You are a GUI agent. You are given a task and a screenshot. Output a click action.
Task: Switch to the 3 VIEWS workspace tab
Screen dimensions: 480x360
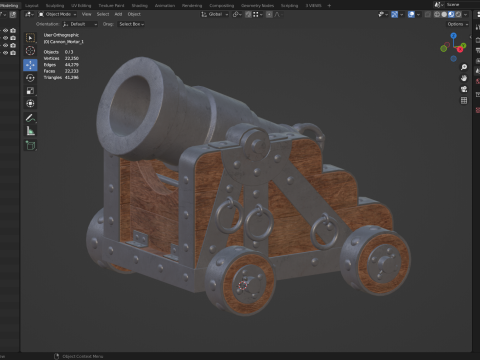pos(313,5)
